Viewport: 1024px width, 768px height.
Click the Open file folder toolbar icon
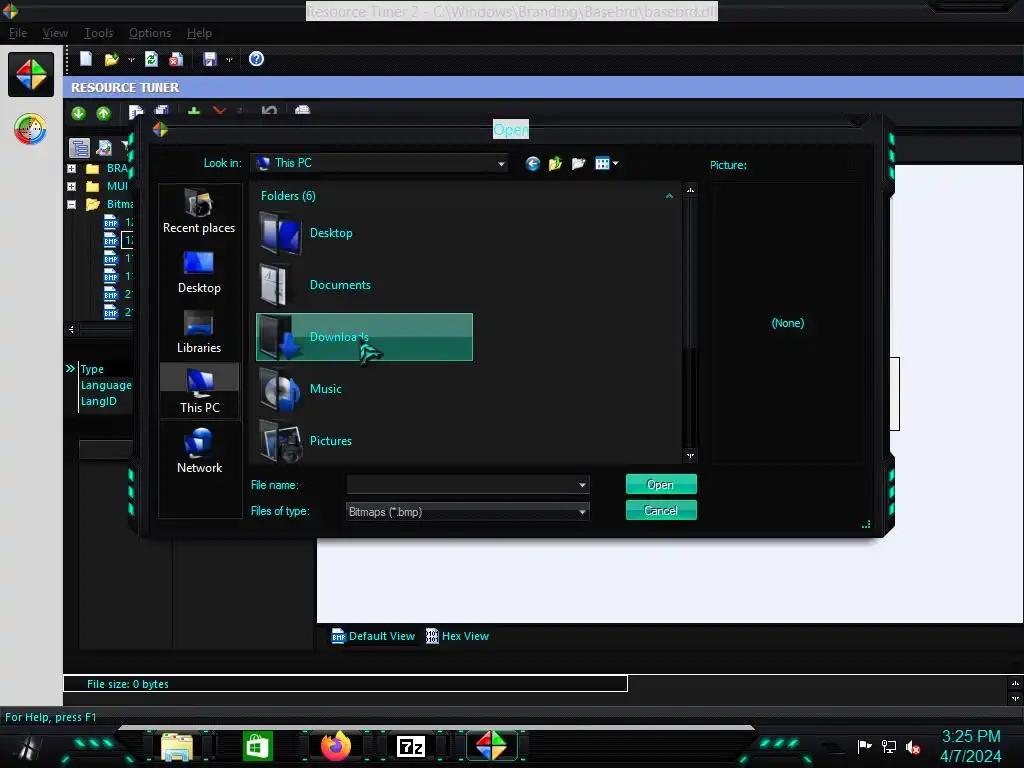click(112, 59)
